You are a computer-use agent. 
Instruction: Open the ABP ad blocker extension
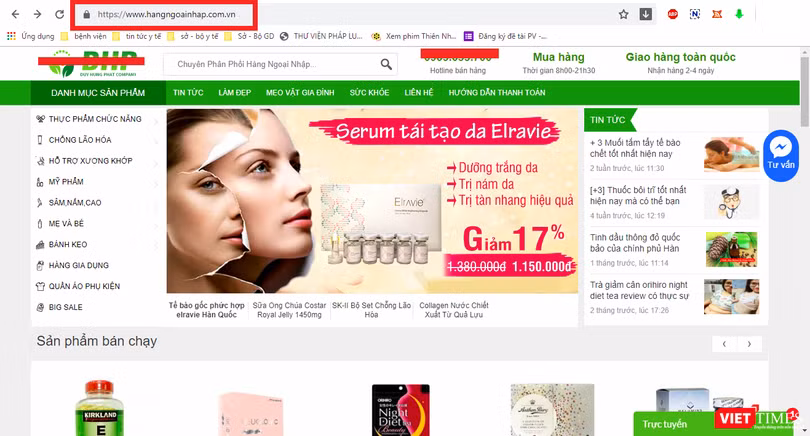[x=673, y=14]
